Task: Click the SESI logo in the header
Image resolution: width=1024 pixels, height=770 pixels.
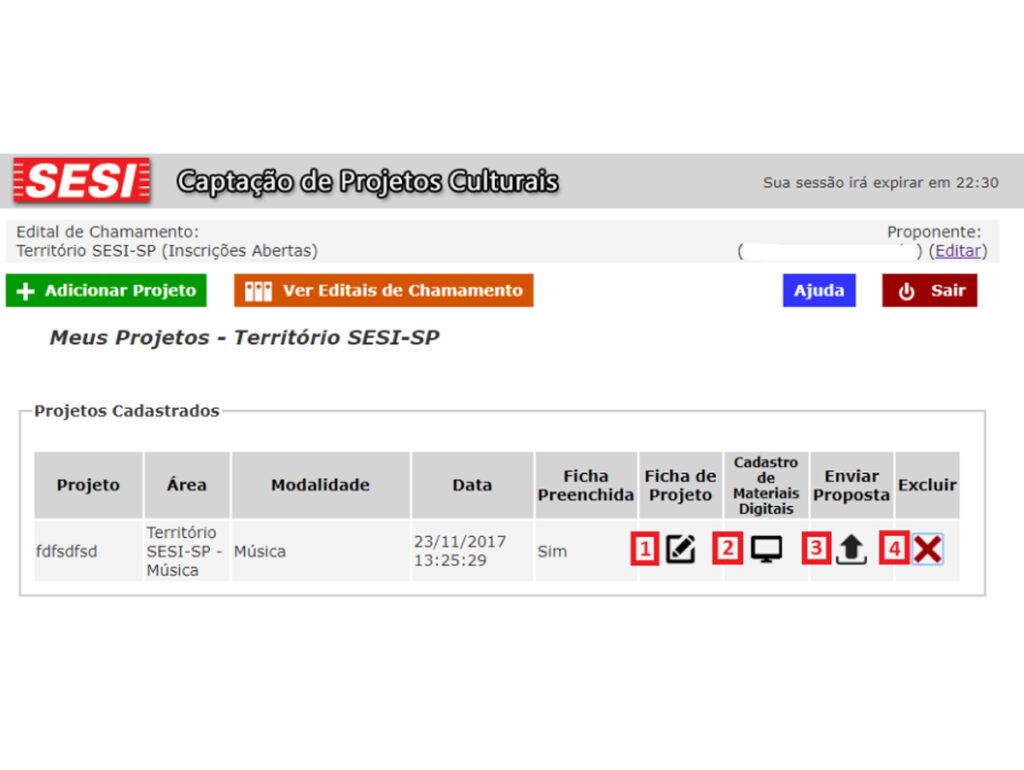Action: pos(80,182)
